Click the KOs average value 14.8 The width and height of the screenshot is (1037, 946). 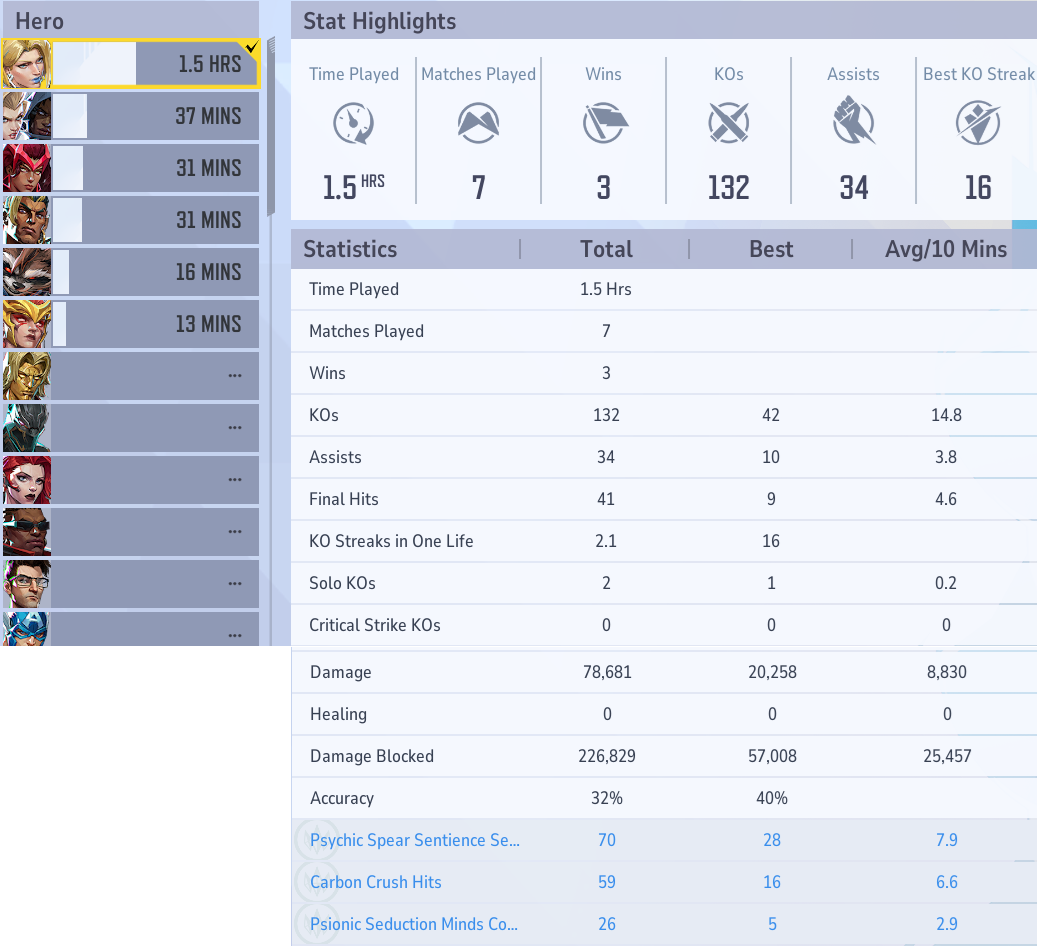(x=946, y=415)
